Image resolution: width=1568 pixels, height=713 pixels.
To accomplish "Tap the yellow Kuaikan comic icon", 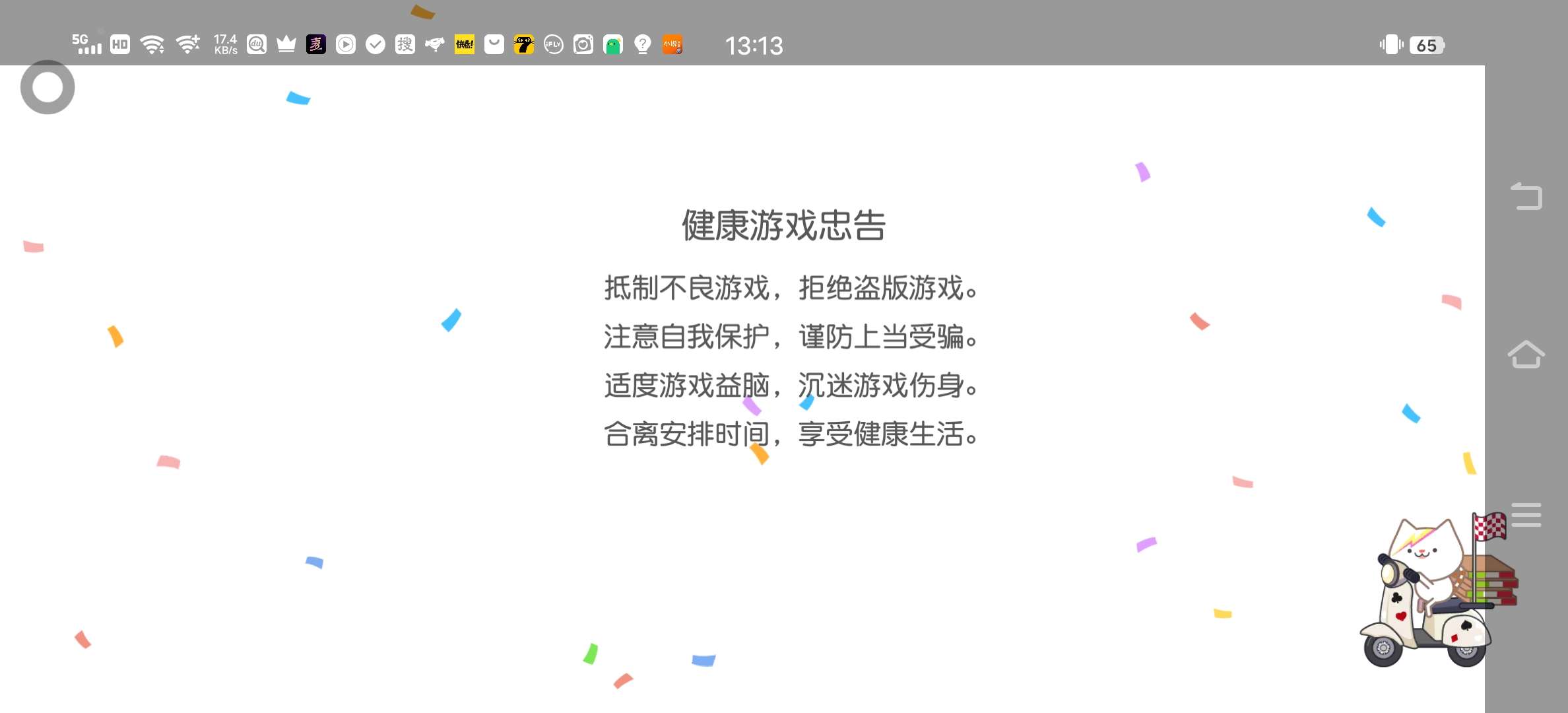I will click(465, 45).
